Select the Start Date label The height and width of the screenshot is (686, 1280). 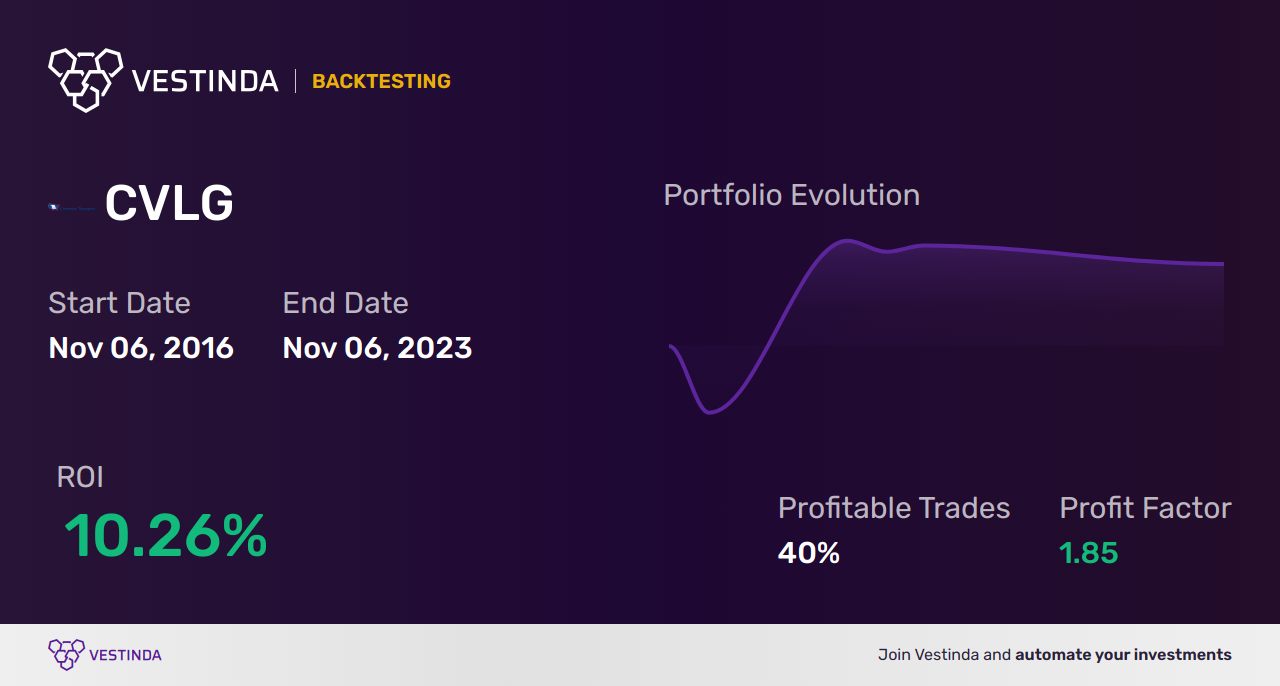pyautogui.click(x=119, y=303)
